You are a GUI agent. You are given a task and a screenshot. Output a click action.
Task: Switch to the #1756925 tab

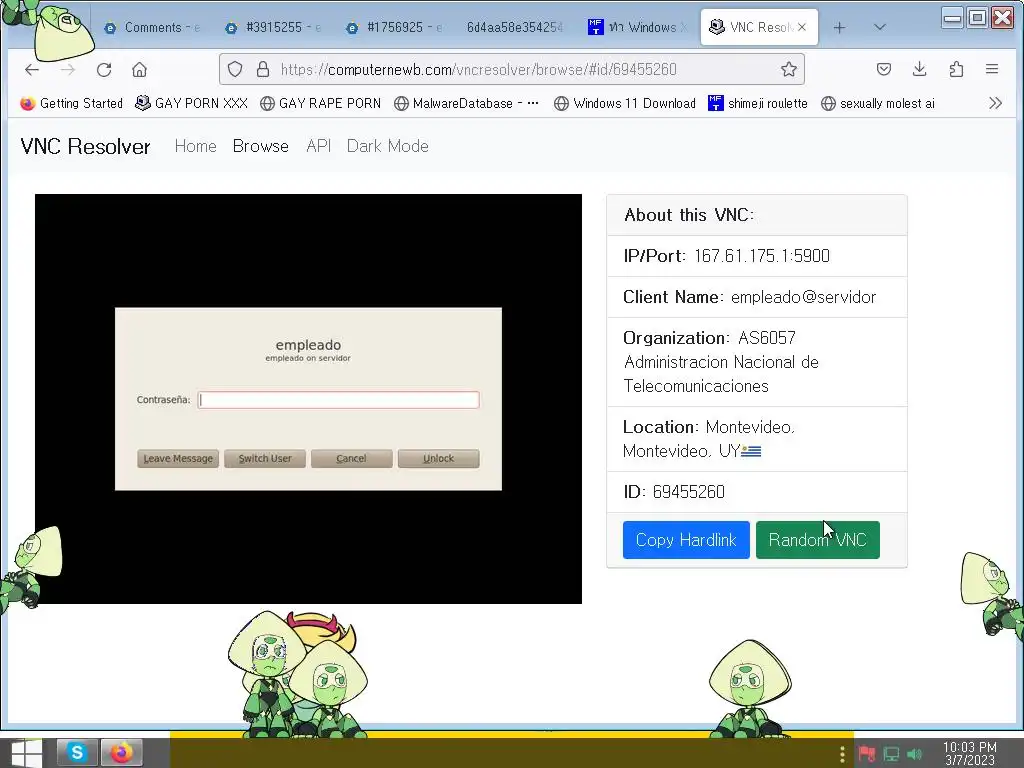pos(394,27)
